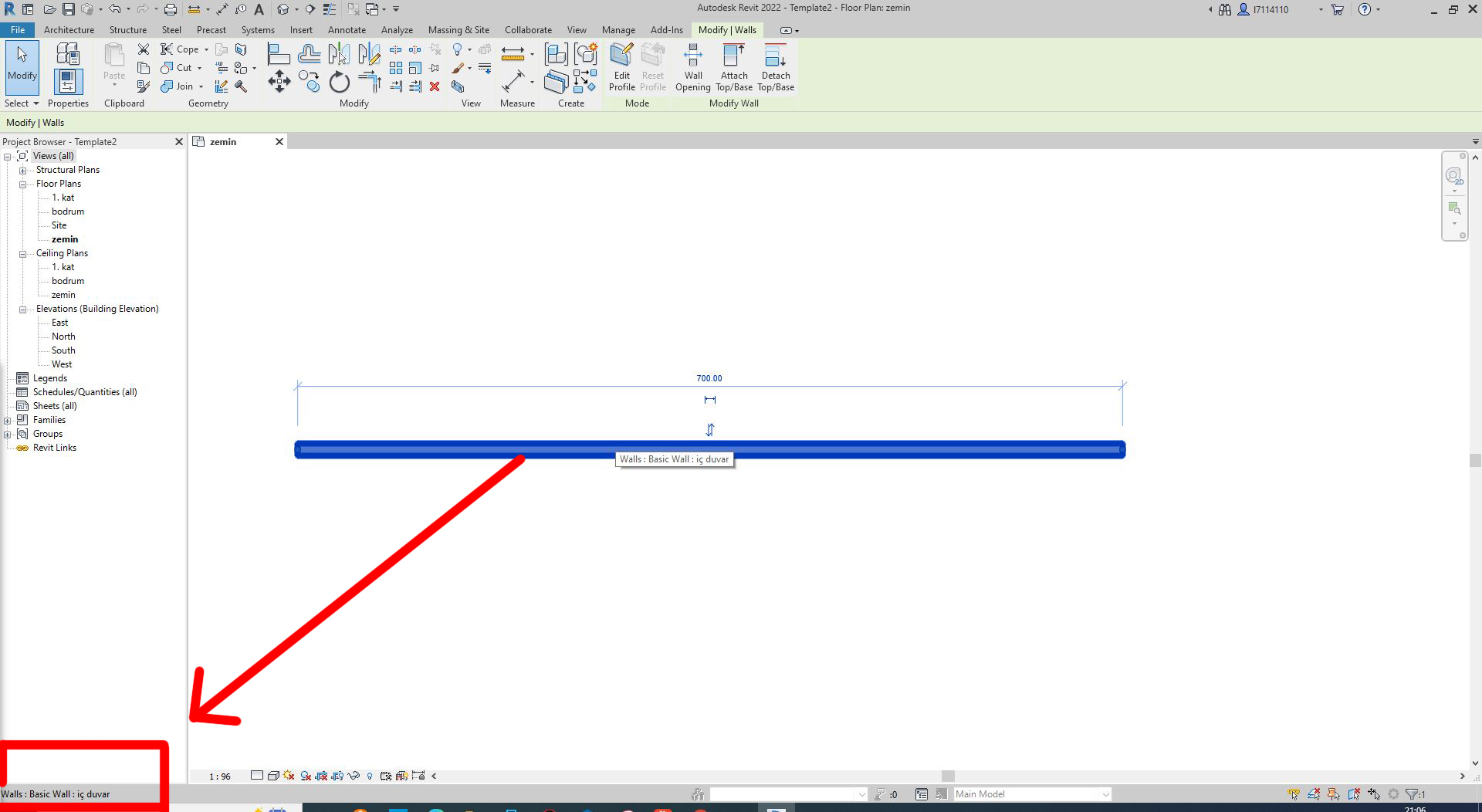Expand the Families node
Viewport: 1482px width, 812px height.
coord(7,421)
